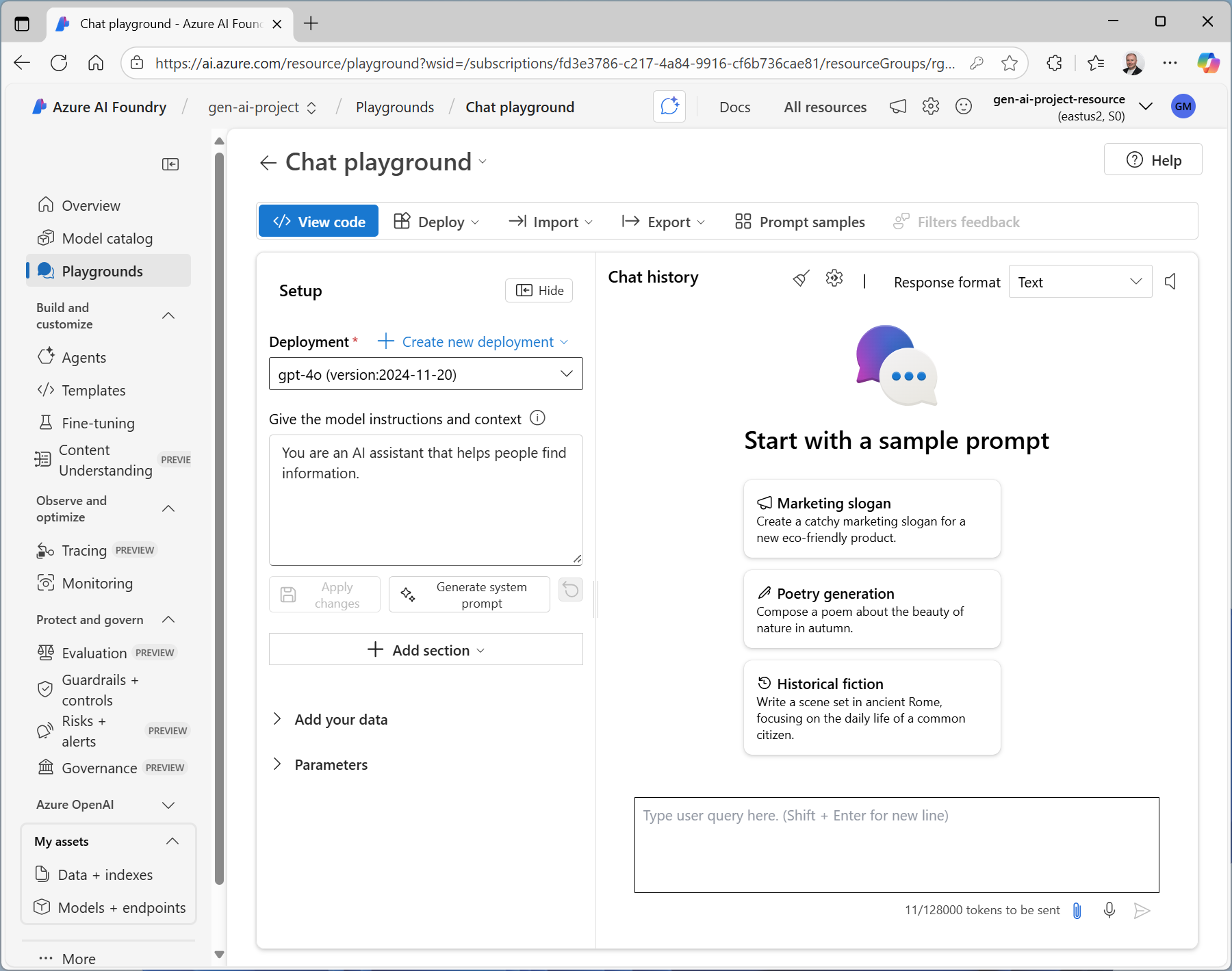Open the Export menu

(x=663, y=222)
